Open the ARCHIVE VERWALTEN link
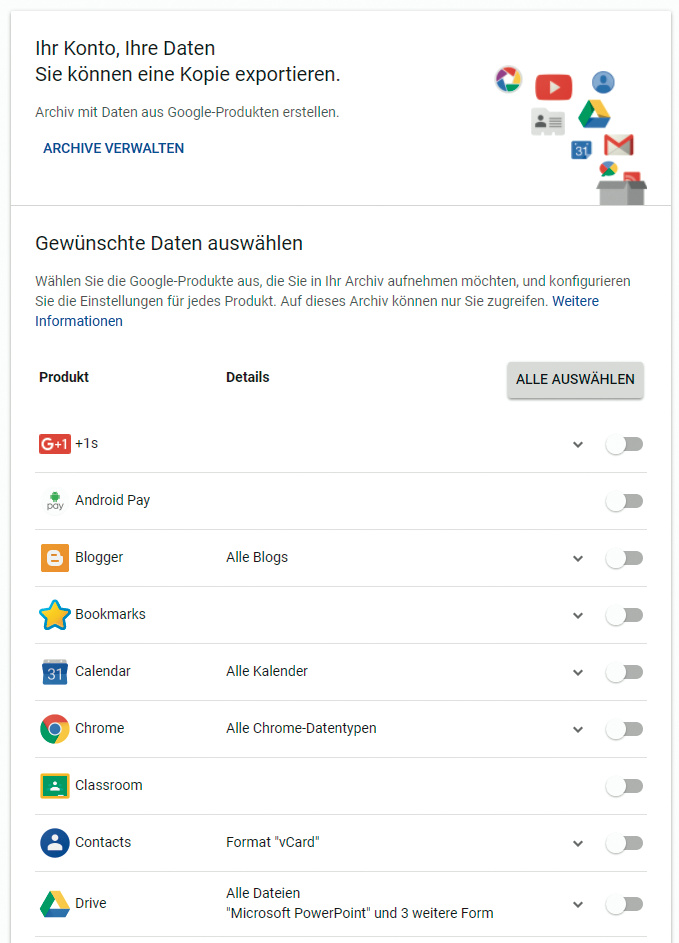The height and width of the screenshot is (943, 679). tap(113, 148)
